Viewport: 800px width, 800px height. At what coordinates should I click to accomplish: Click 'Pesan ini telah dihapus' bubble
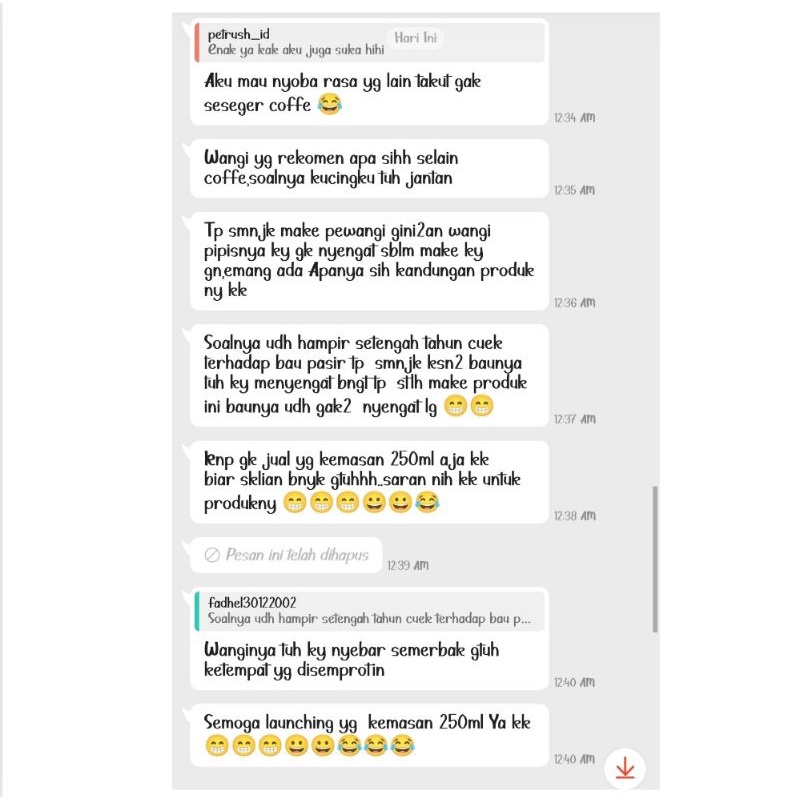click(x=286, y=555)
